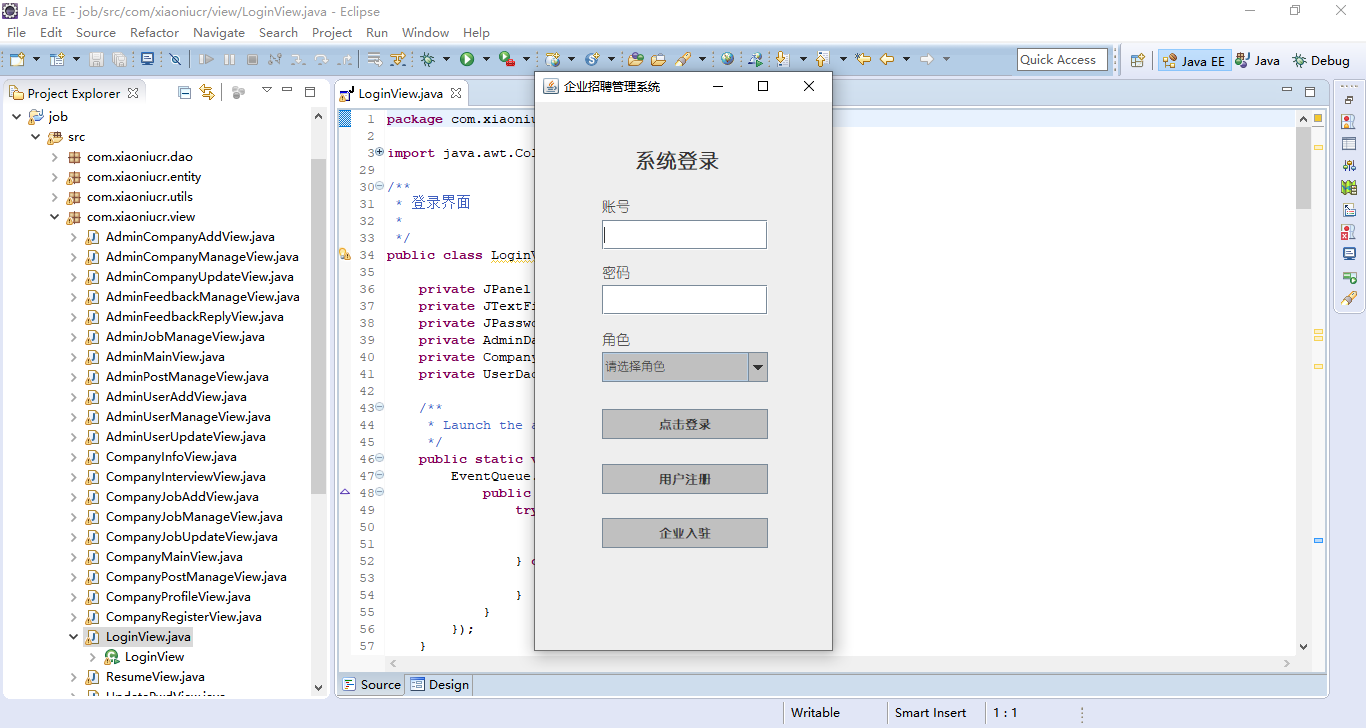Screen dimensions: 1366x728
Task: Click the 账号 account input field
Action: 684,235
